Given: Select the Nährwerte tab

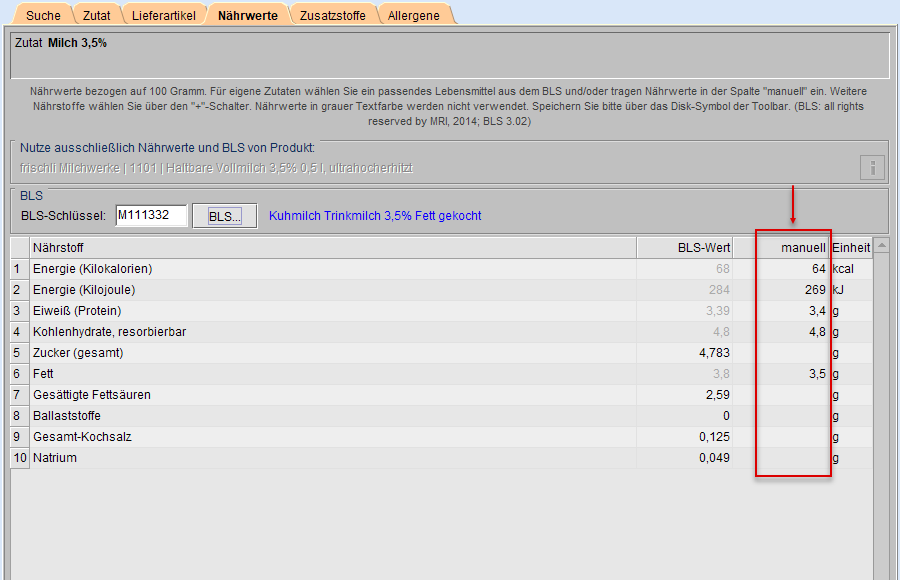Looking at the screenshot, I should click(247, 16).
